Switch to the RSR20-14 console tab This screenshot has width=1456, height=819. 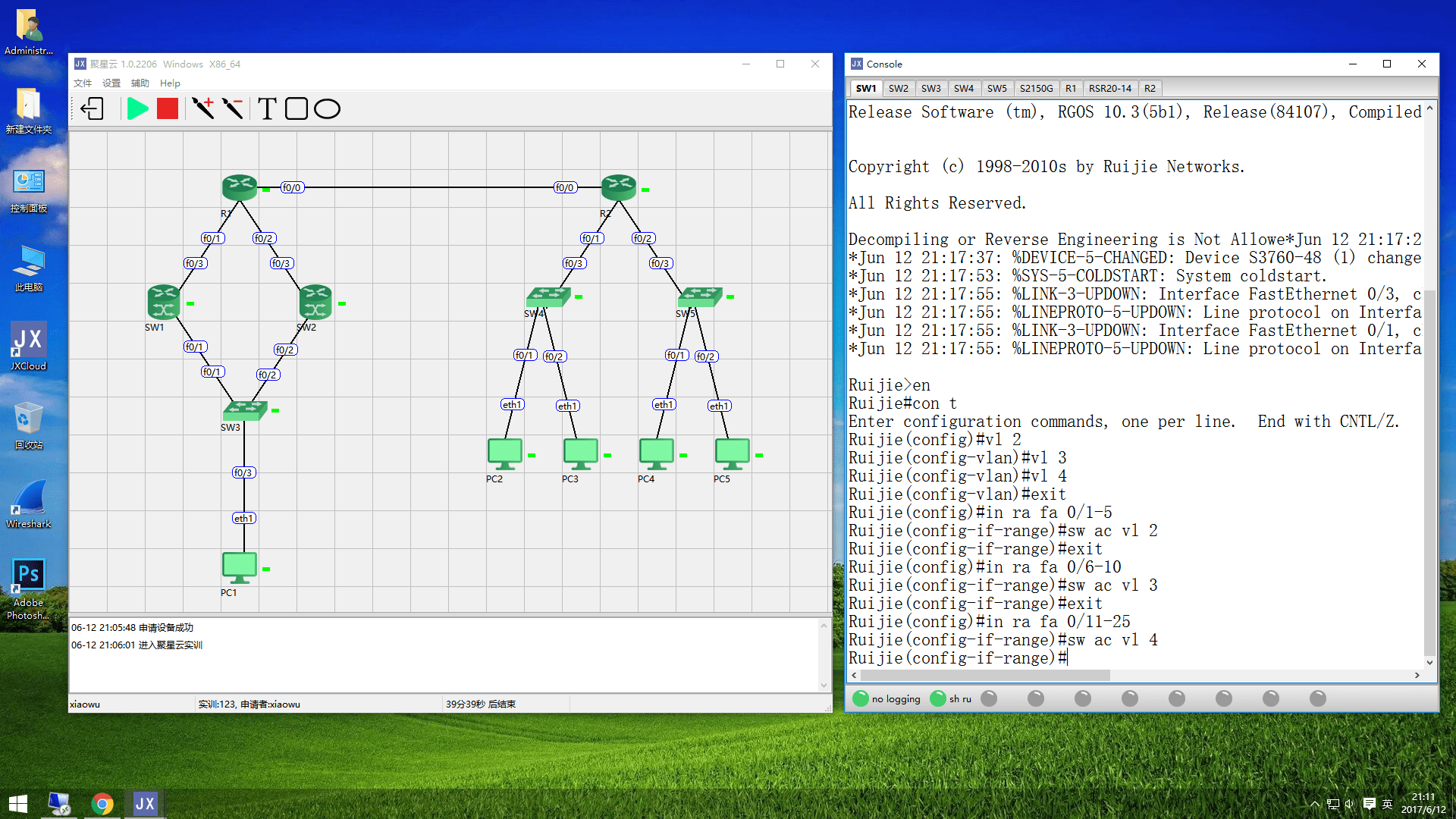(x=1110, y=89)
